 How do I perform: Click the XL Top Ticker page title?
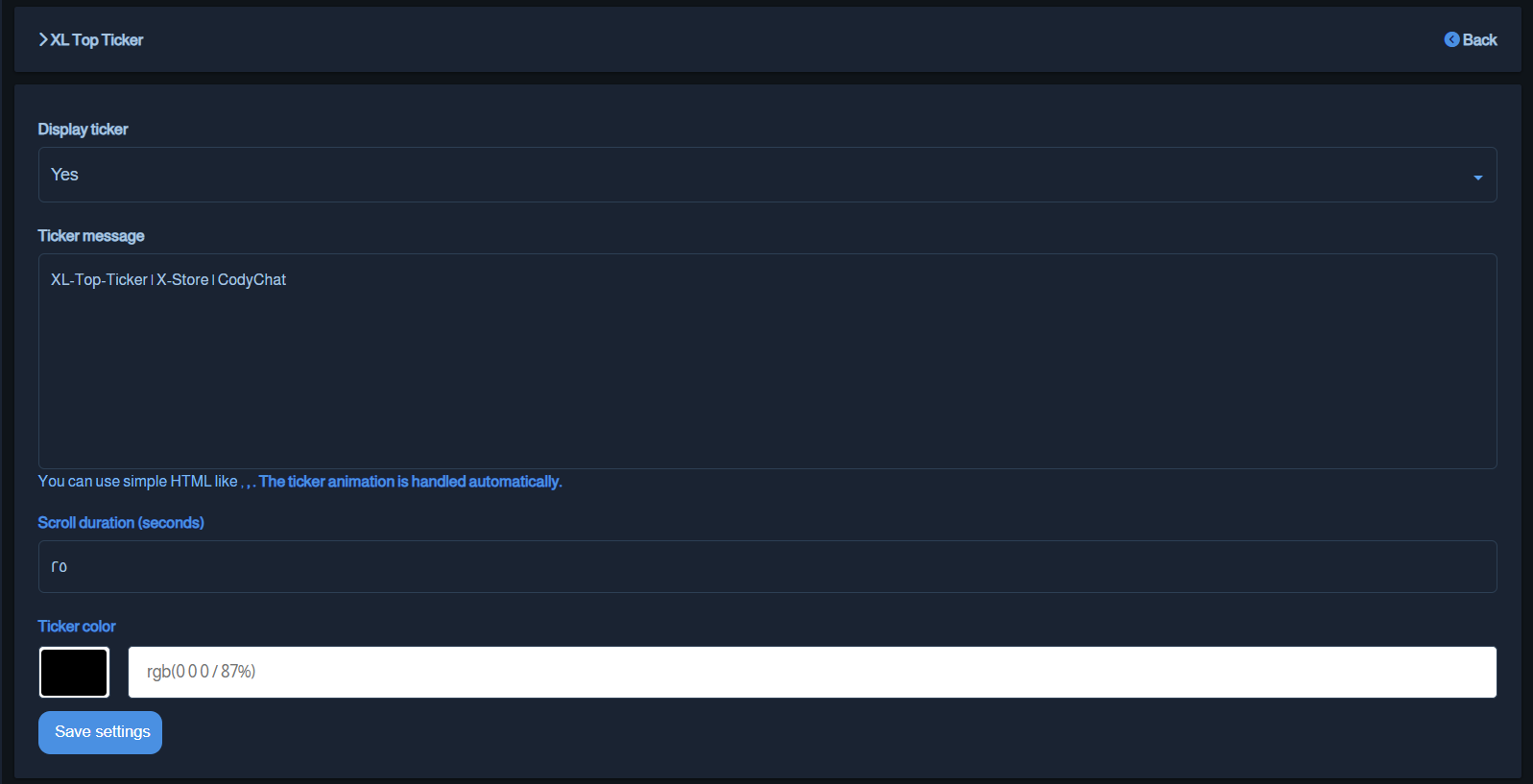coord(97,39)
